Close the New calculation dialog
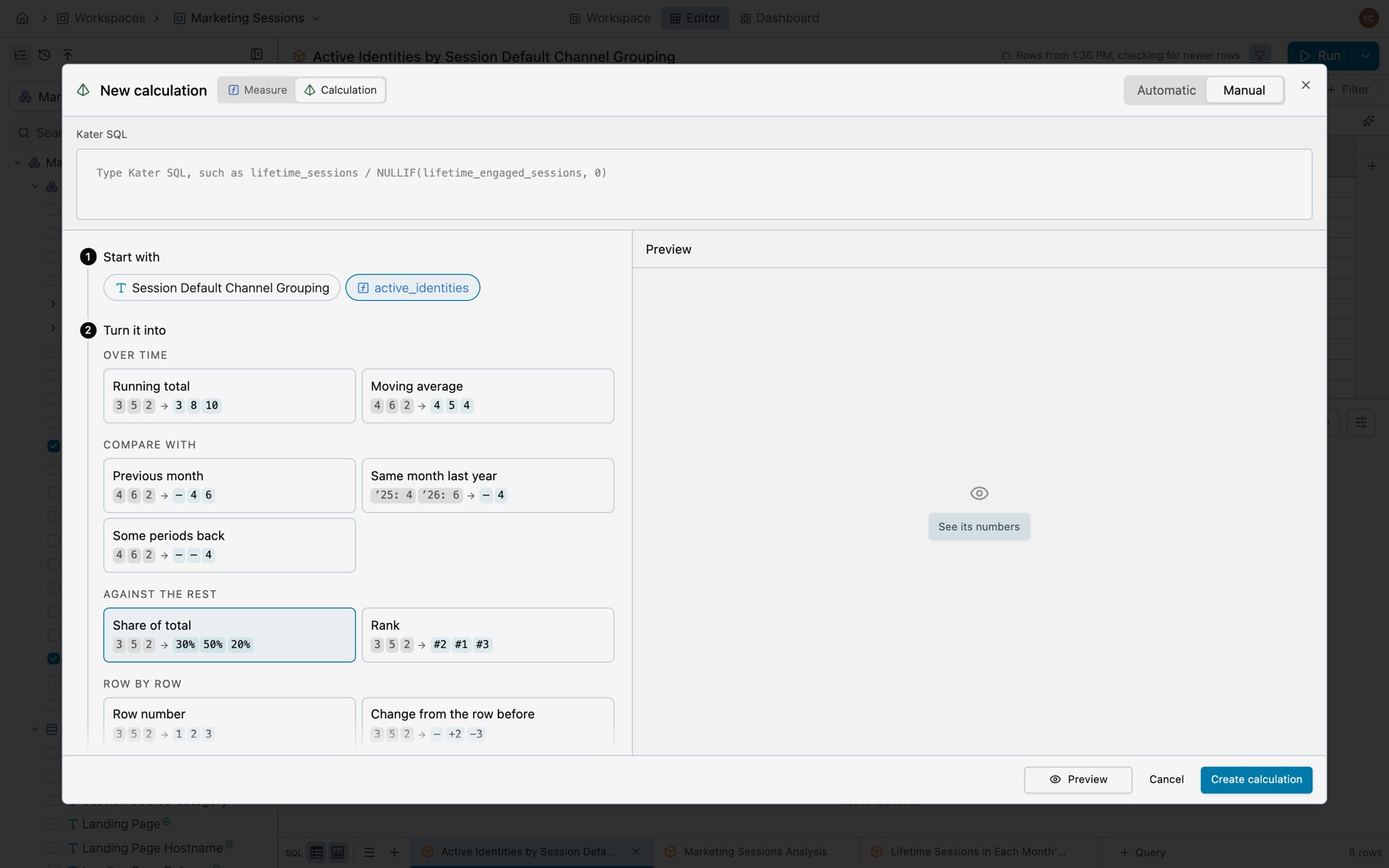The image size is (1389, 868). [1306, 85]
